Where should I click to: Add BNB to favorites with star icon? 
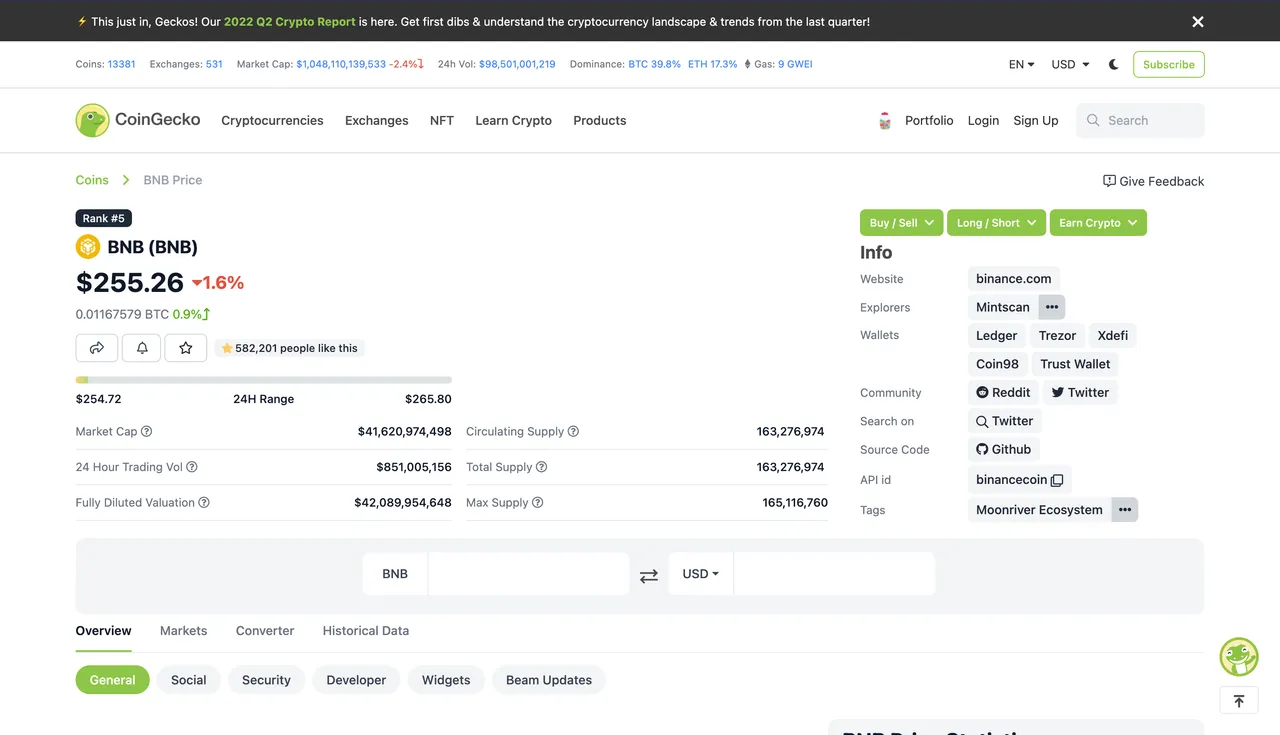pyautogui.click(x=186, y=348)
